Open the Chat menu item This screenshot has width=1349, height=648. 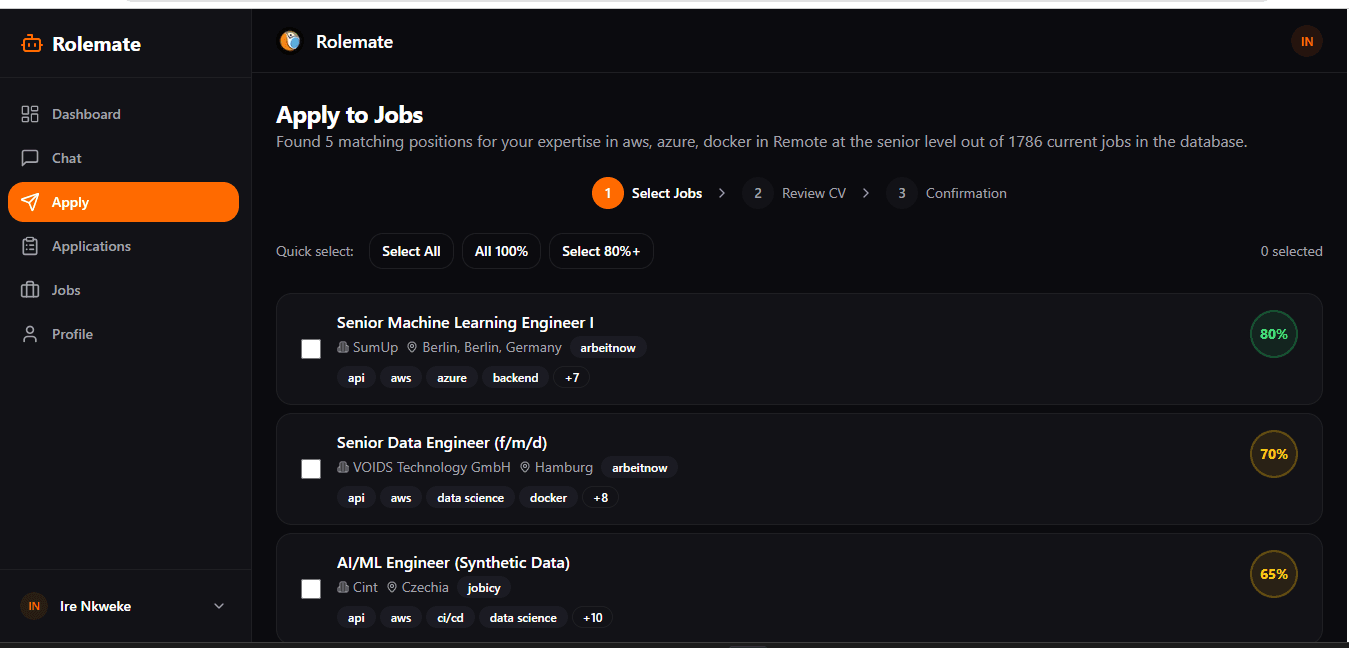pos(123,158)
